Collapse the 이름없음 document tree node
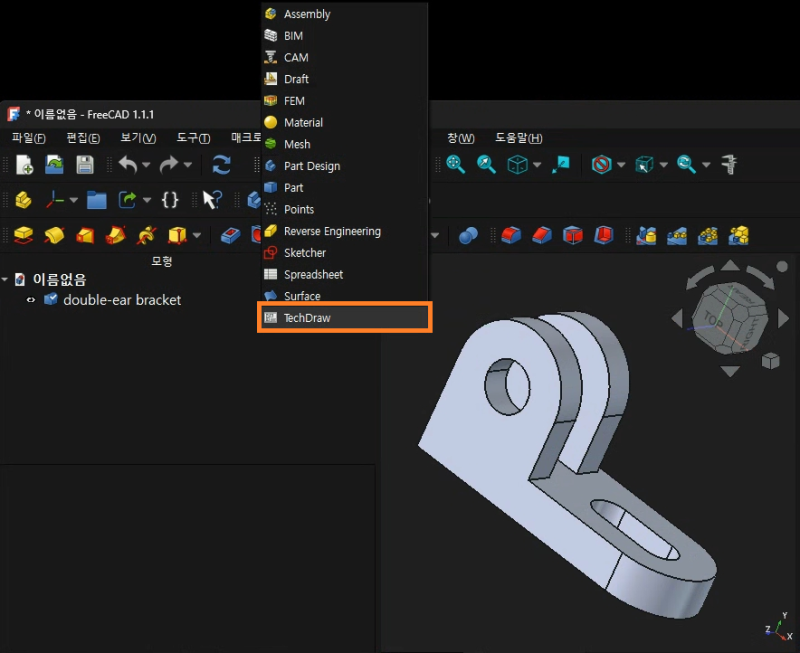The image size is (800, 653). [x=5, y=279]
